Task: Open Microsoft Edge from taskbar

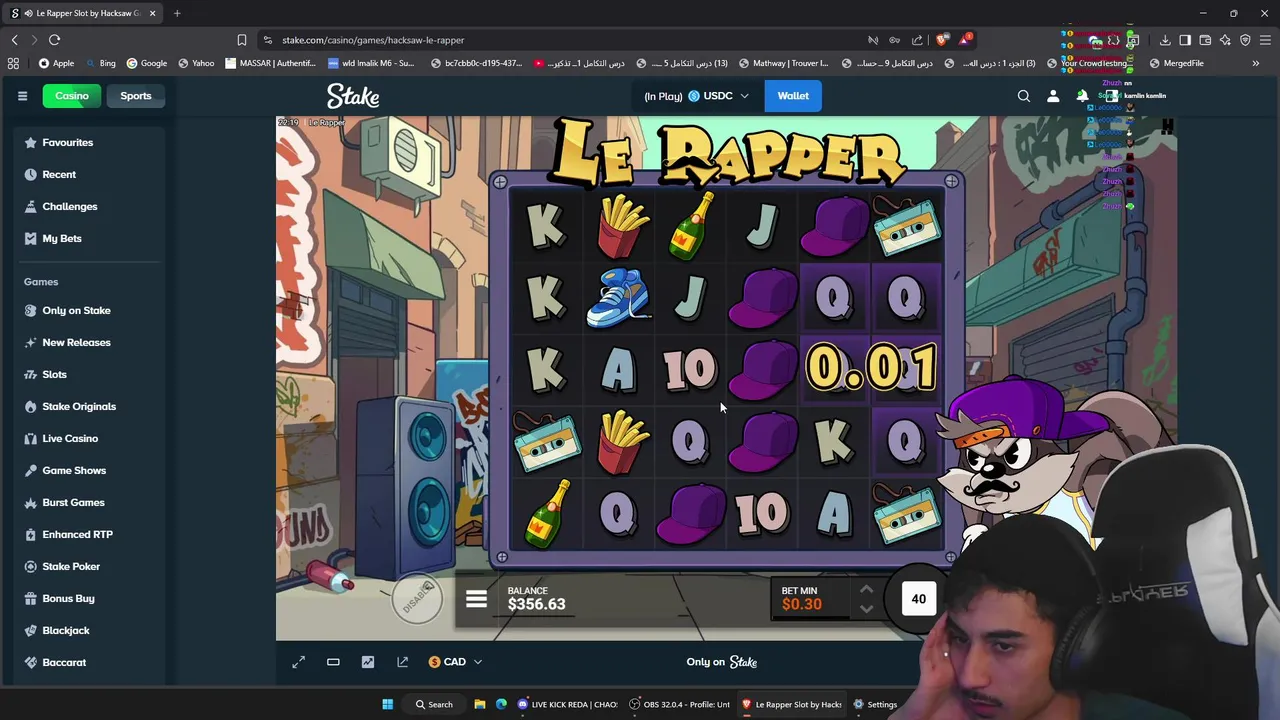Action: tap(501, 704)
